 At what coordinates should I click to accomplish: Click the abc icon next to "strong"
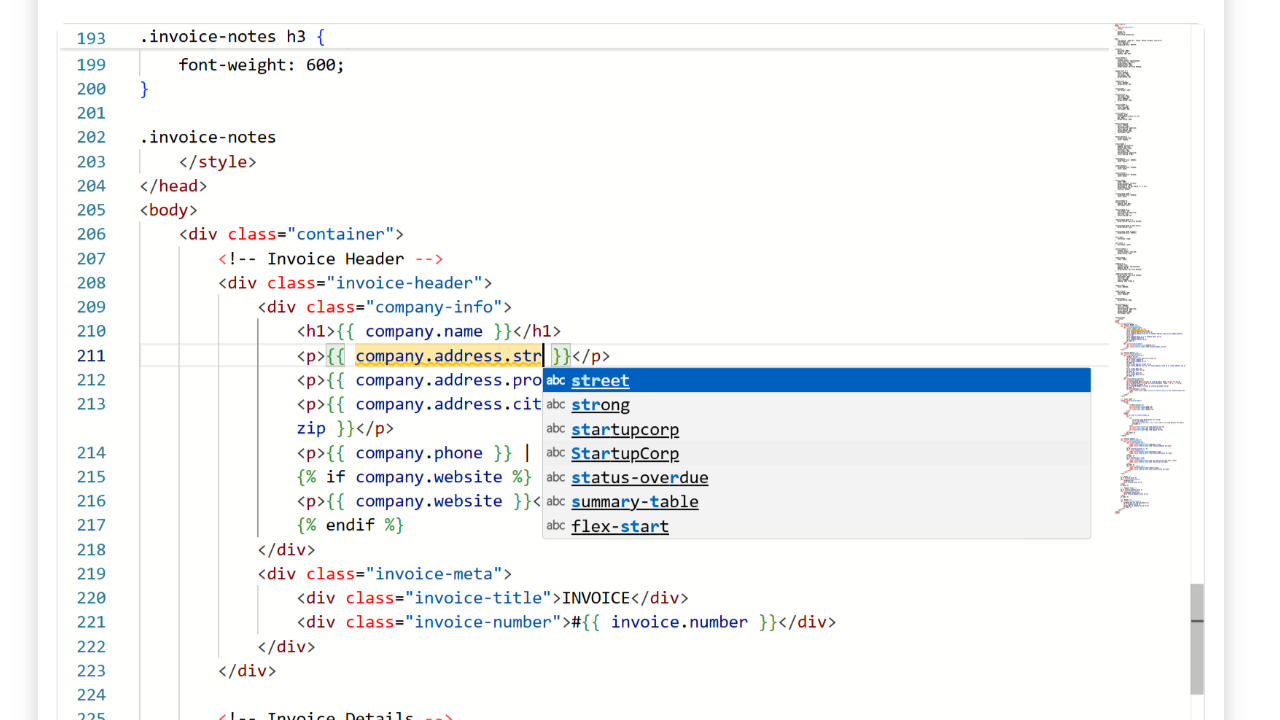556,404
